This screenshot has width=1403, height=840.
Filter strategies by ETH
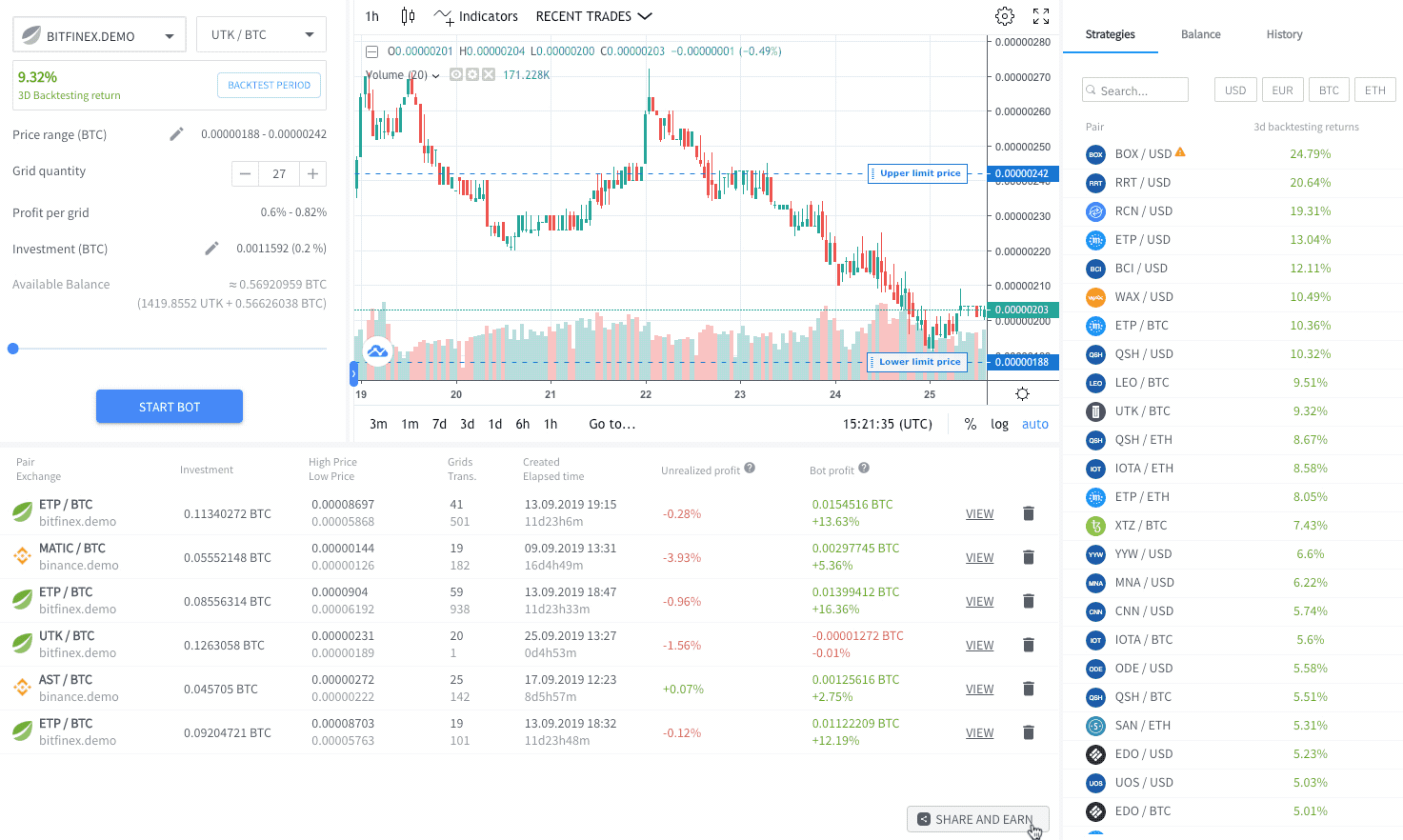point(1374,90)
